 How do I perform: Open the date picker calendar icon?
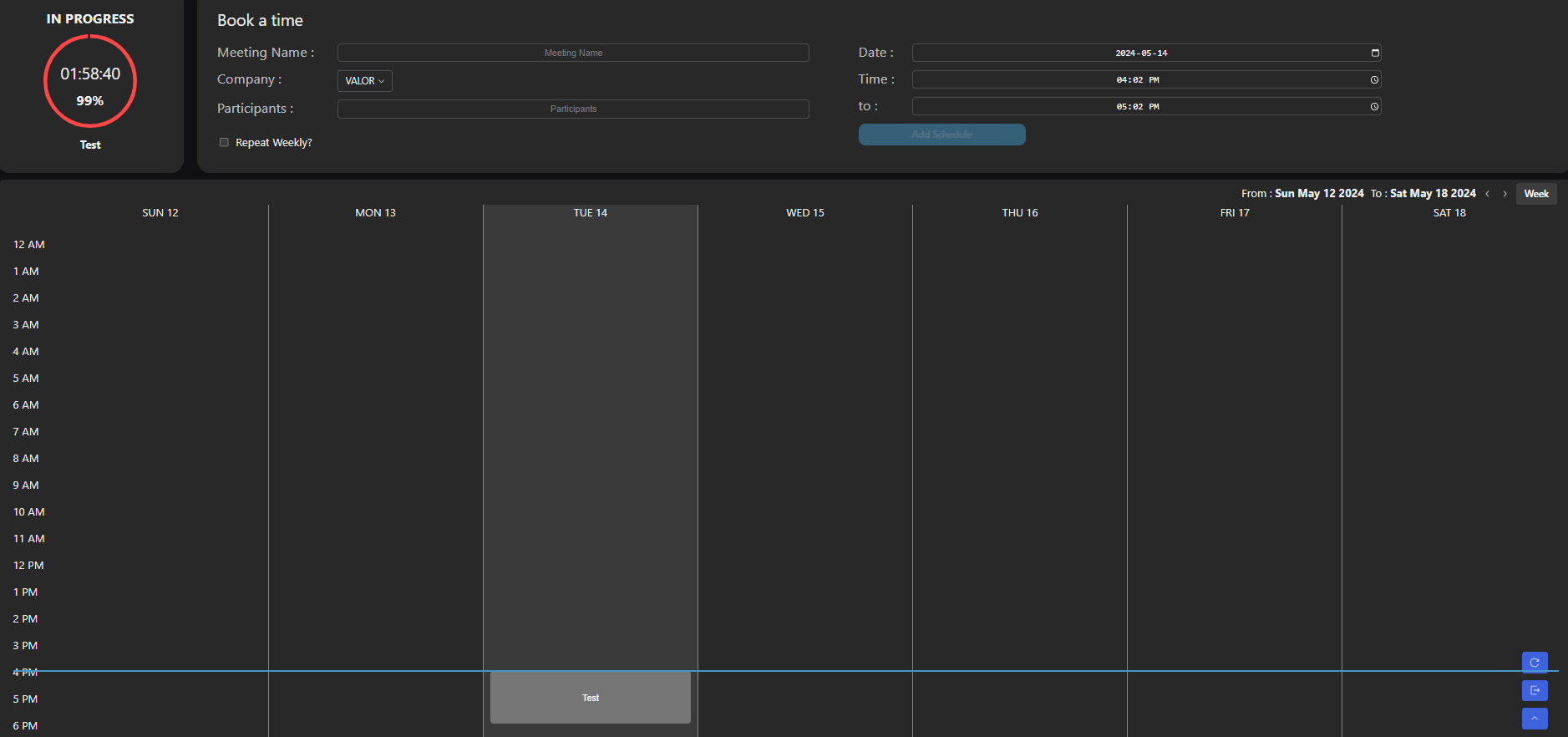pyautogui.click(x=1375, y=53)
